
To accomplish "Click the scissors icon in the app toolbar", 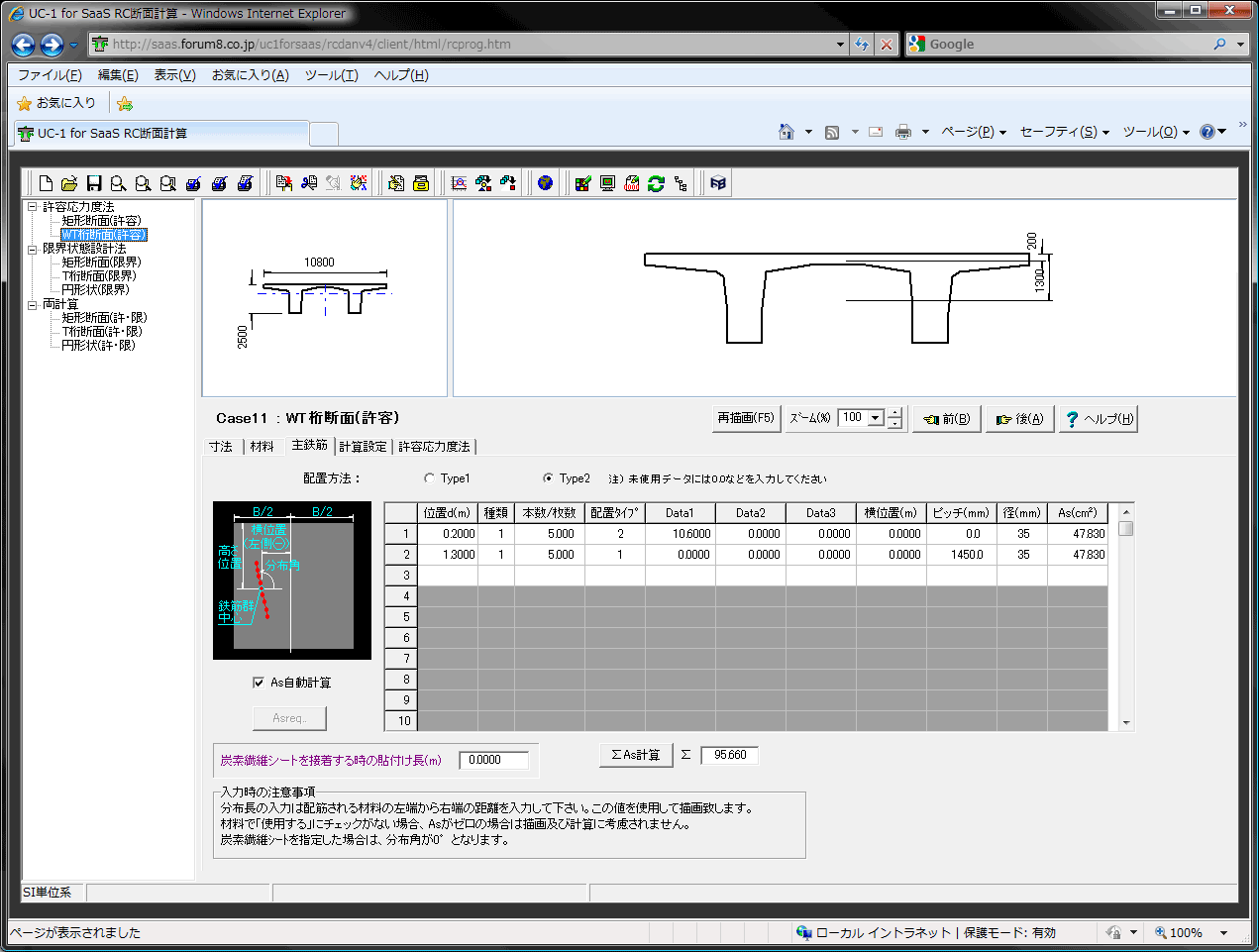I will [309, 183].
